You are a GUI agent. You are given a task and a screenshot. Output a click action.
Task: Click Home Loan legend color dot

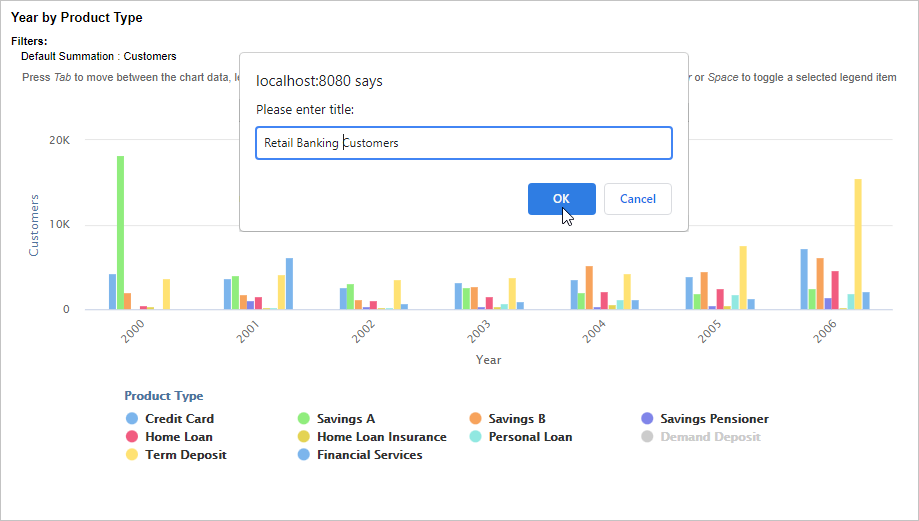click(131, 437)
